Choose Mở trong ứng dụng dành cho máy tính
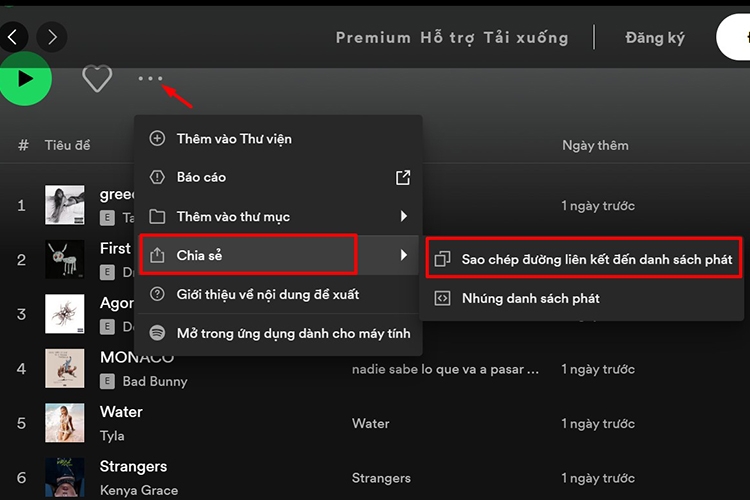This screenshot has height=500, width=750. point(278,333)
